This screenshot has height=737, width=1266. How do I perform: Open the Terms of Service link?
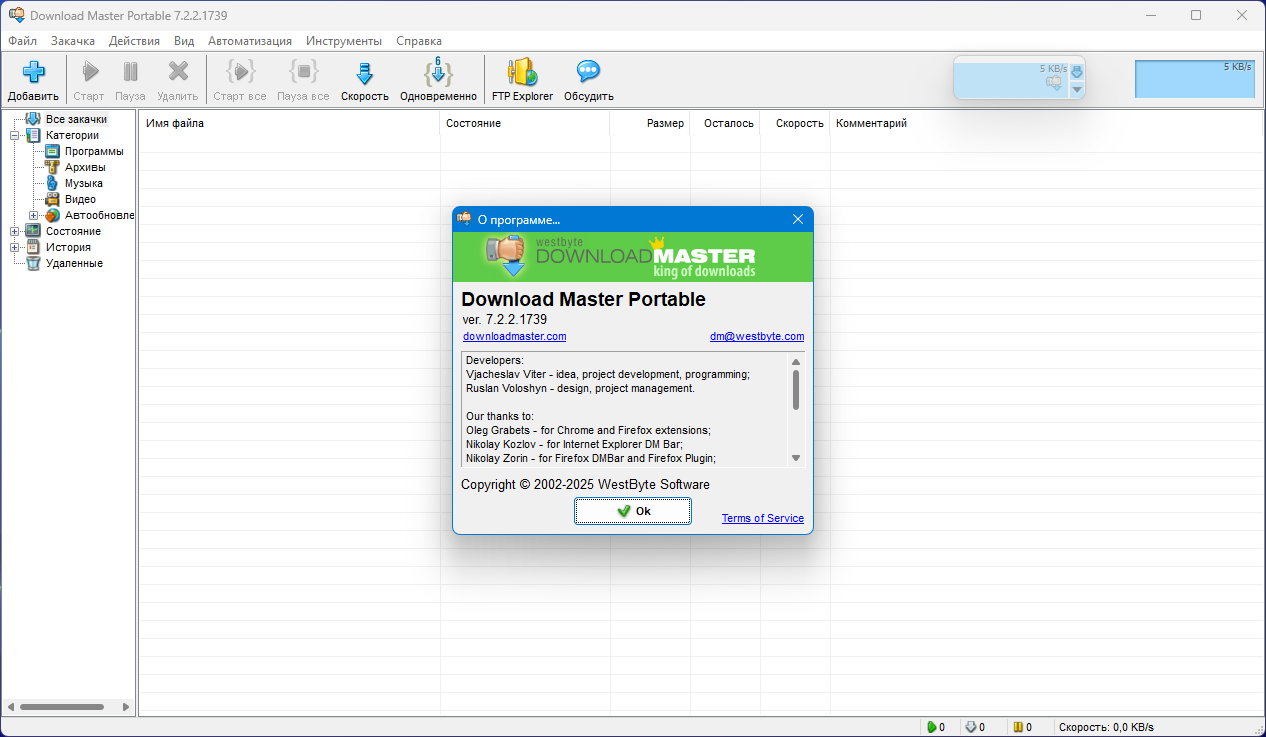(x=762, y=518)
